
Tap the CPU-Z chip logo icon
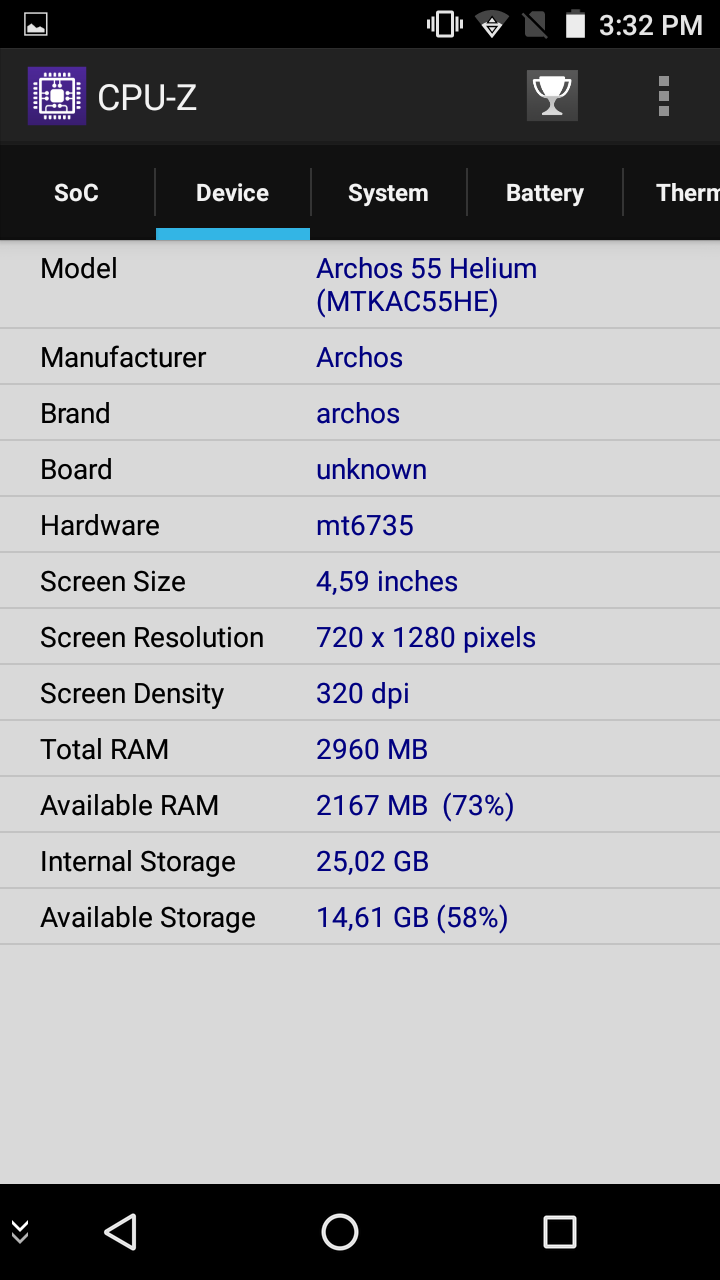click(x=57, y=96)
